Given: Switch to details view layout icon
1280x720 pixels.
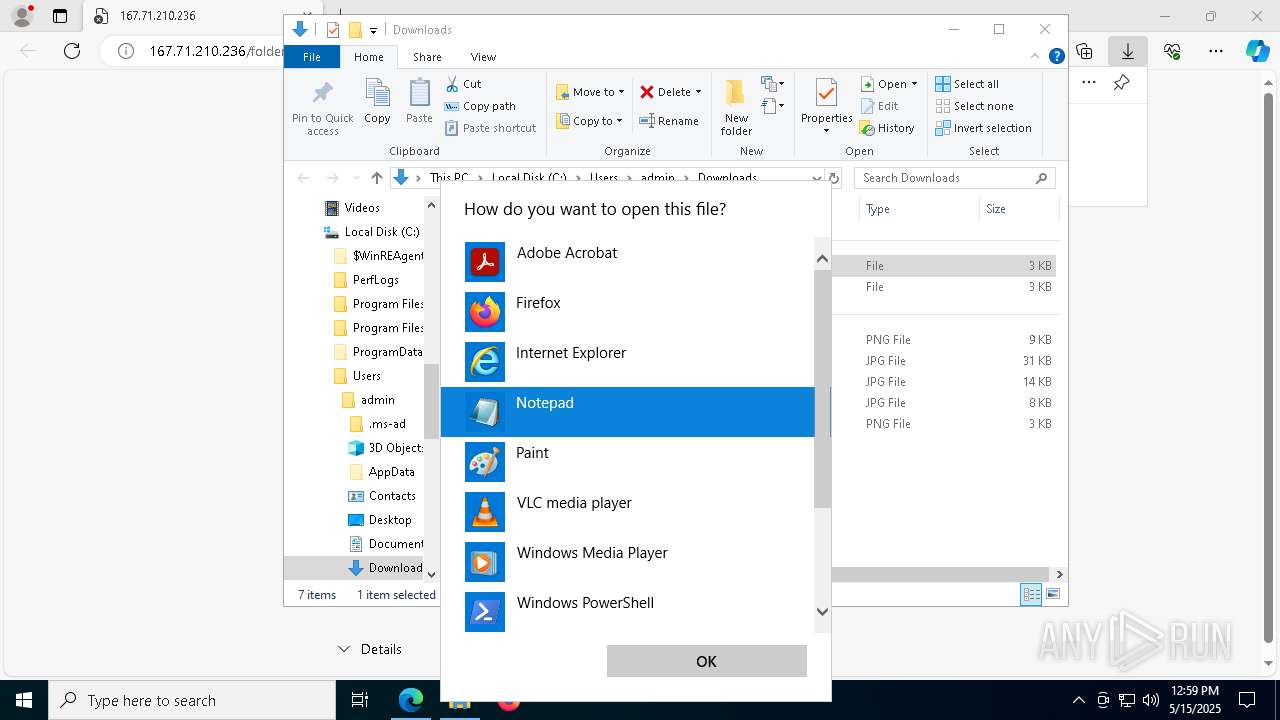Looking at the screenshot, I should click(1031, 594).
